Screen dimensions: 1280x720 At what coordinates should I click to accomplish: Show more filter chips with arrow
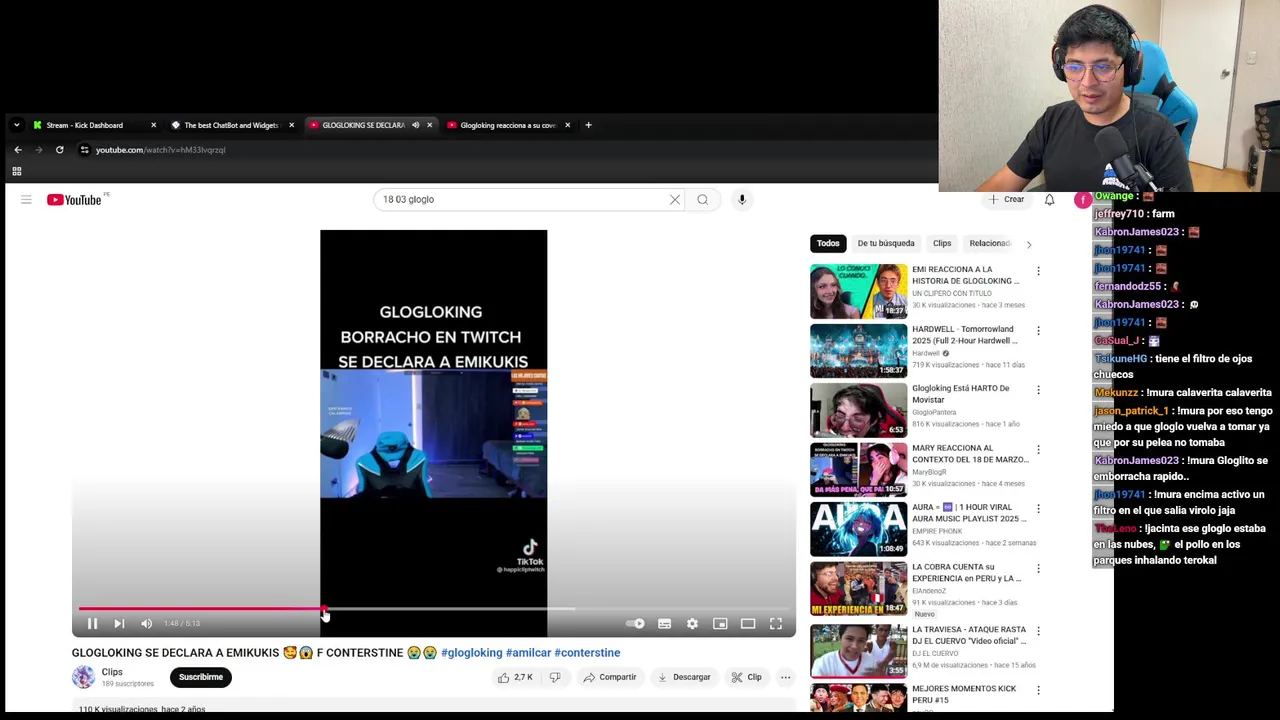point(1028,243)
